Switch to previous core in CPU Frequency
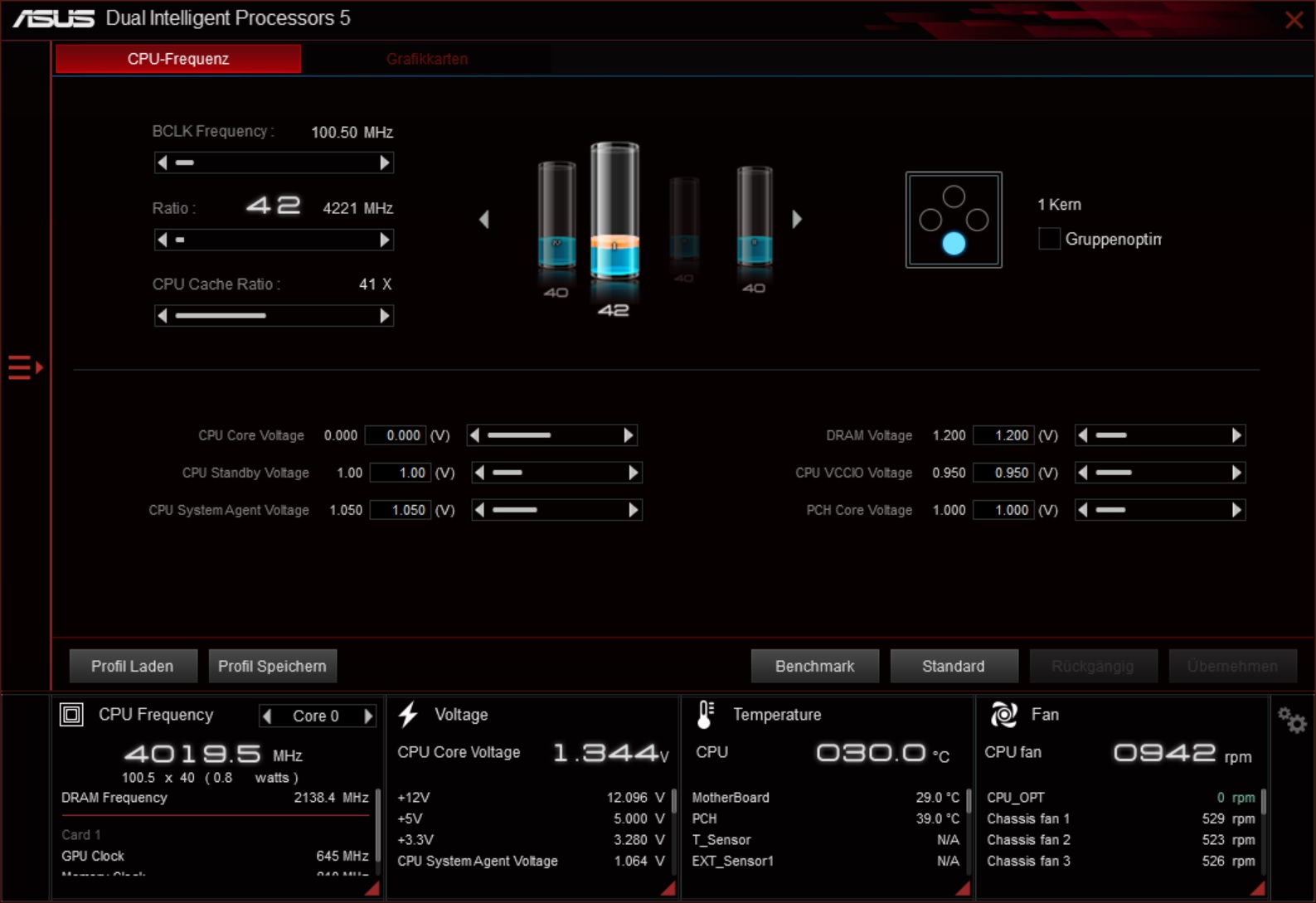Viewport: 1316px width, 903px height. 267,716
